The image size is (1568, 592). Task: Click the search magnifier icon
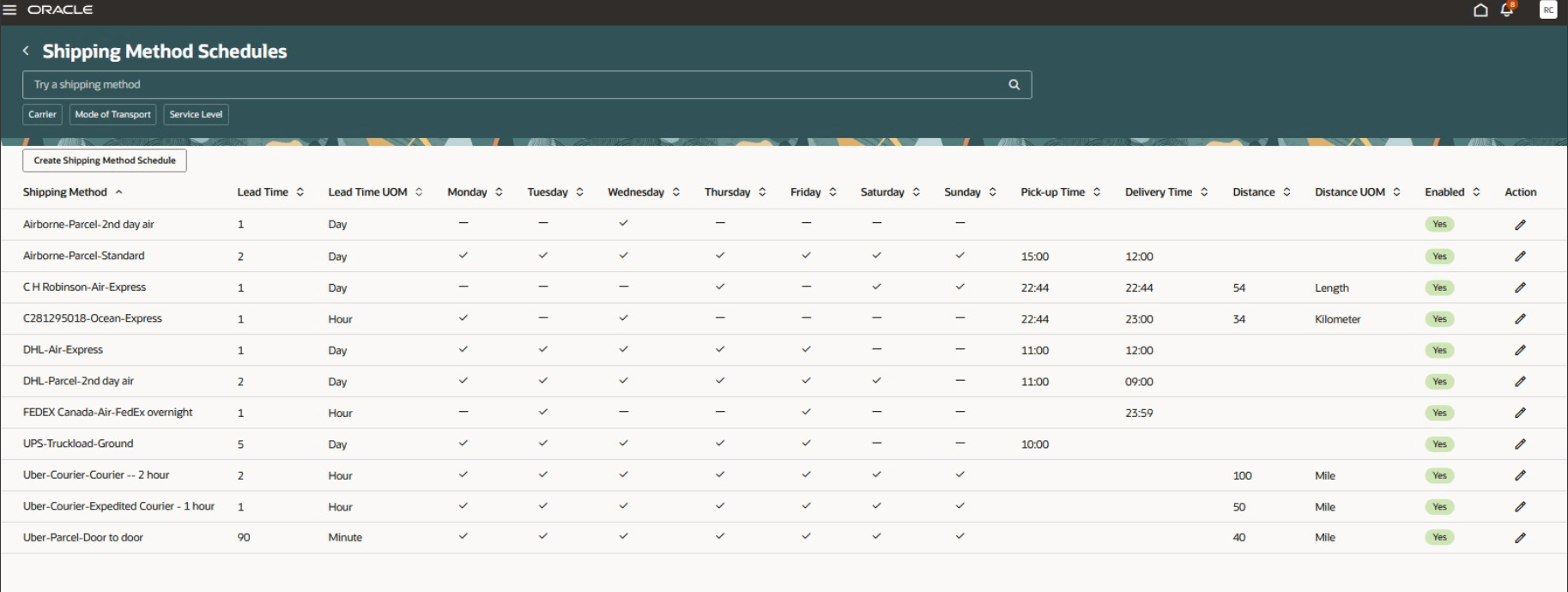[x=1014, y=85]
